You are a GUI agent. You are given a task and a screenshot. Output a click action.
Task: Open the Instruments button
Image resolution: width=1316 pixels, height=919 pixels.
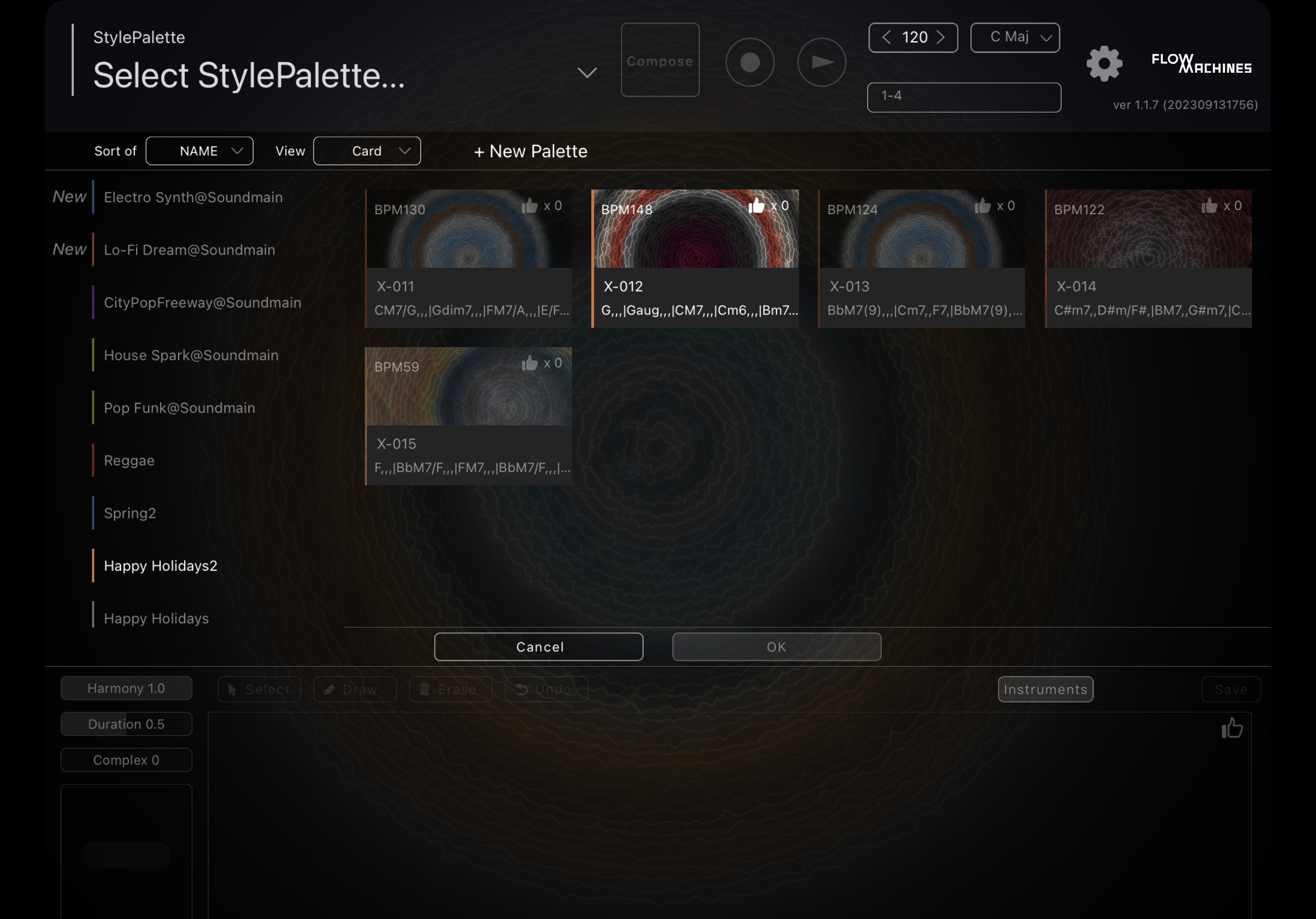coord(1045,689)
